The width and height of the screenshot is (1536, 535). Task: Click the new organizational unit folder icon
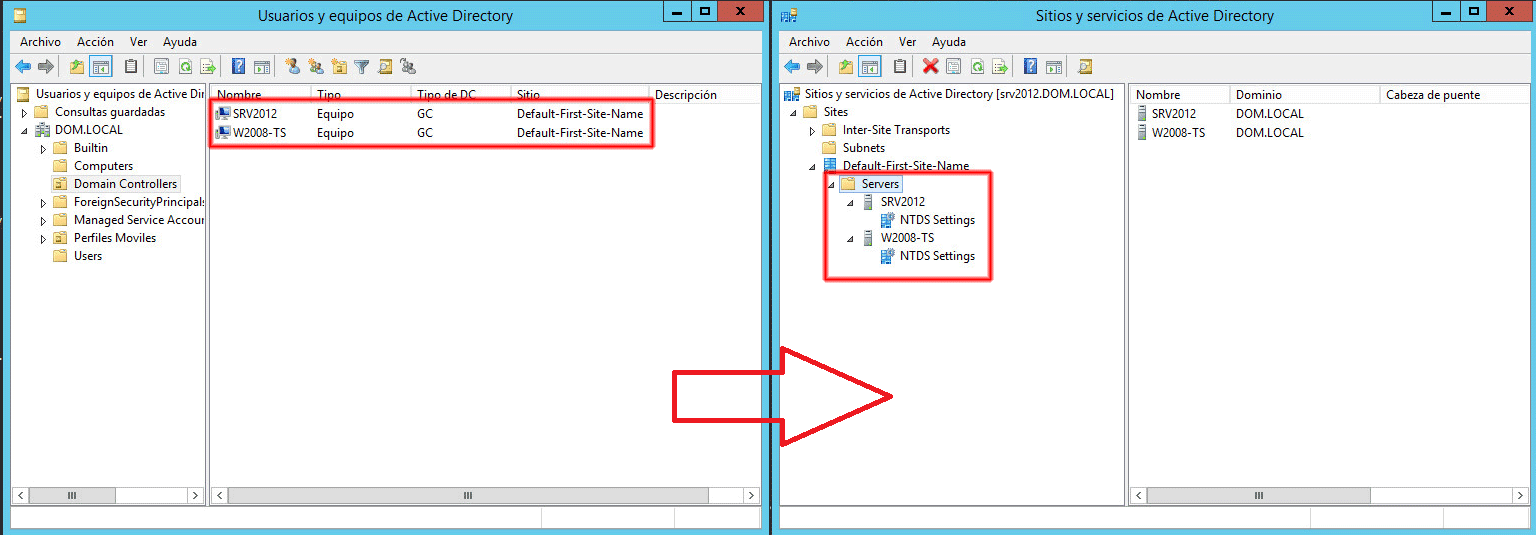(x=339, y=67)
